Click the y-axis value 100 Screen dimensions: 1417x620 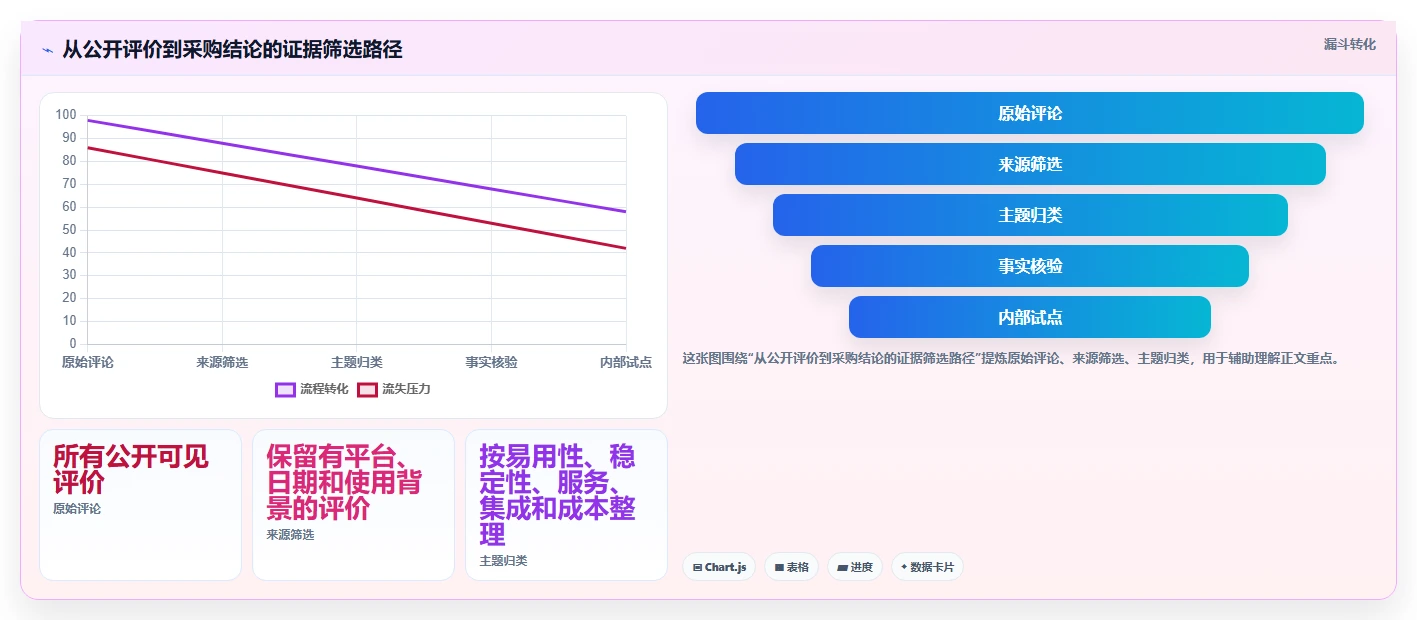click(66, 115)
